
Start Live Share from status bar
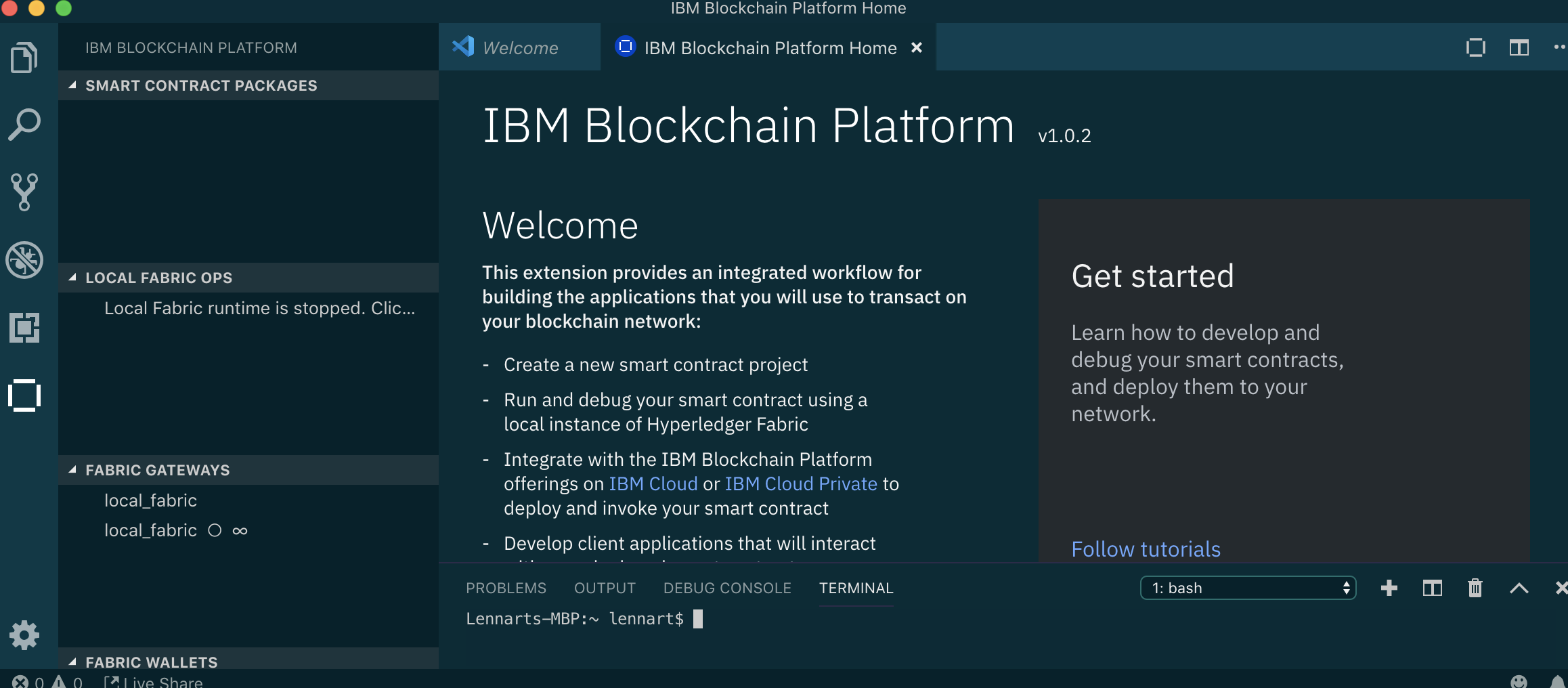click(x=153, y=682)
